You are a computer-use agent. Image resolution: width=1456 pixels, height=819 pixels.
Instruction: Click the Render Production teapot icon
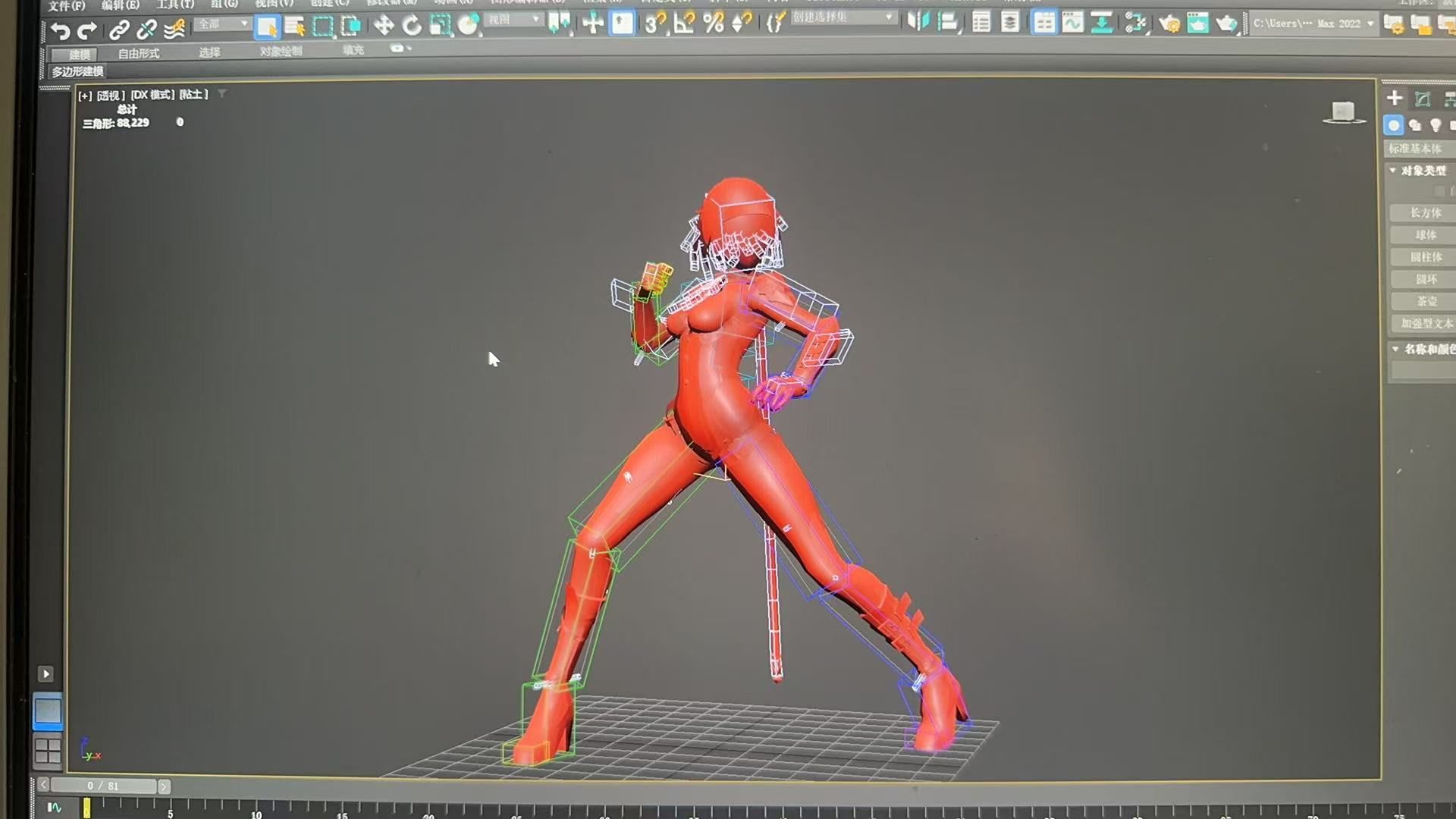[x=1226, y=24]
